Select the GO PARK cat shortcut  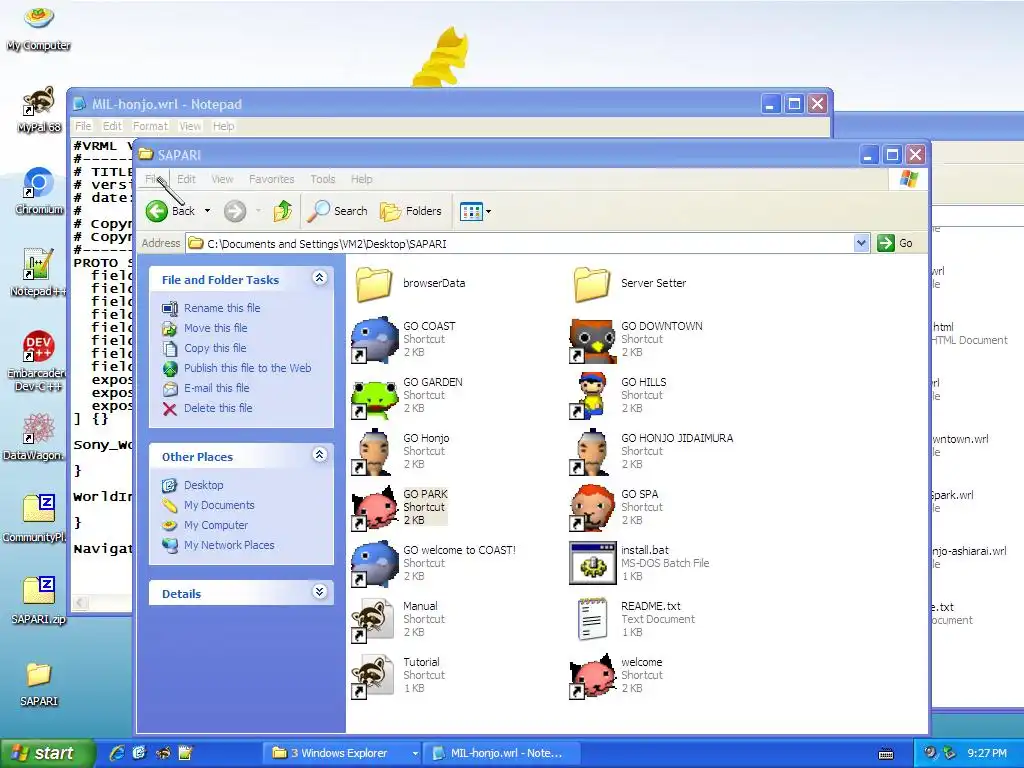(374, 508)
